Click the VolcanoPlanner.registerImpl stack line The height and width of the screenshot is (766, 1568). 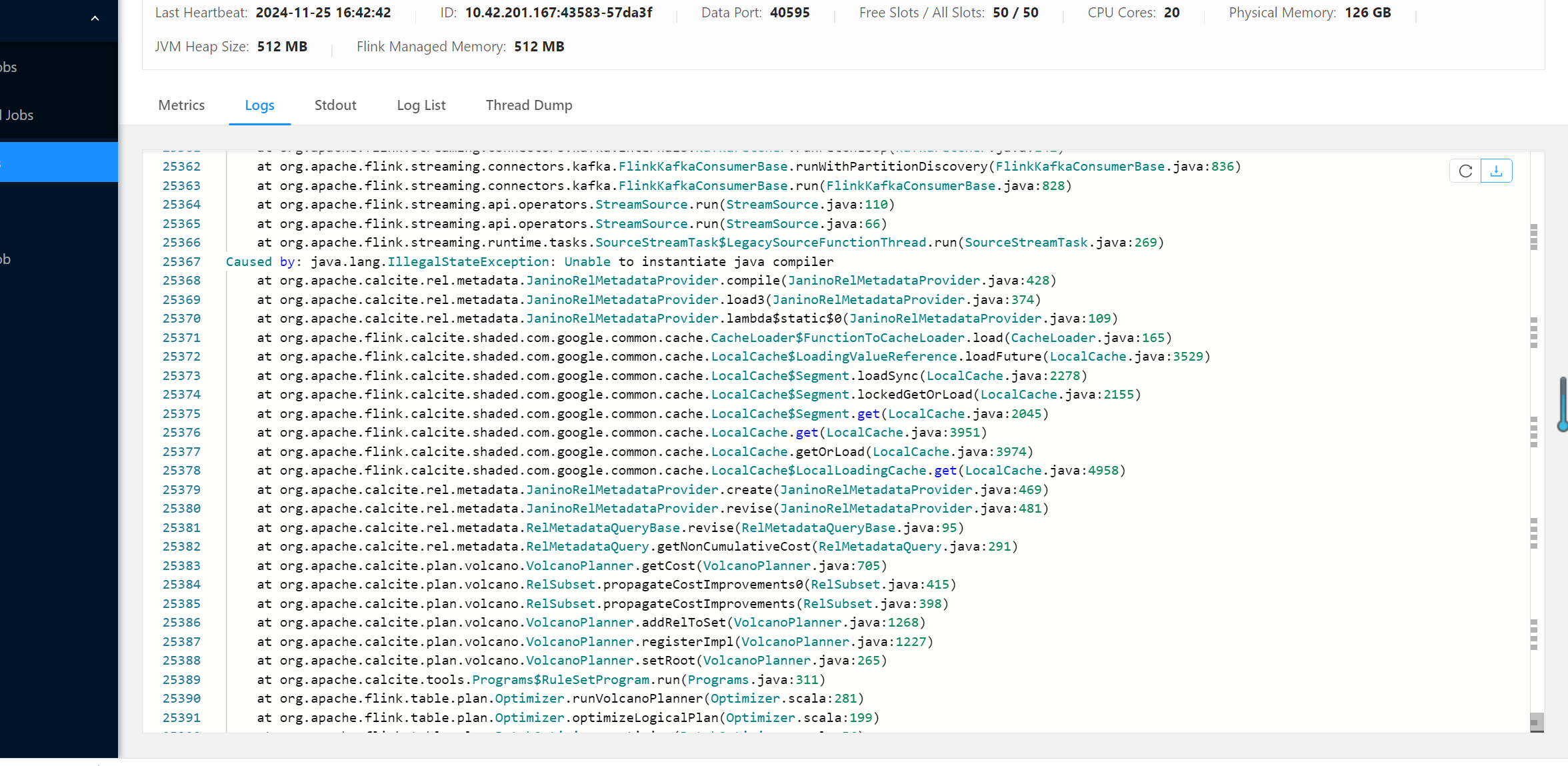pyautogui.click(x=595, y=642)
